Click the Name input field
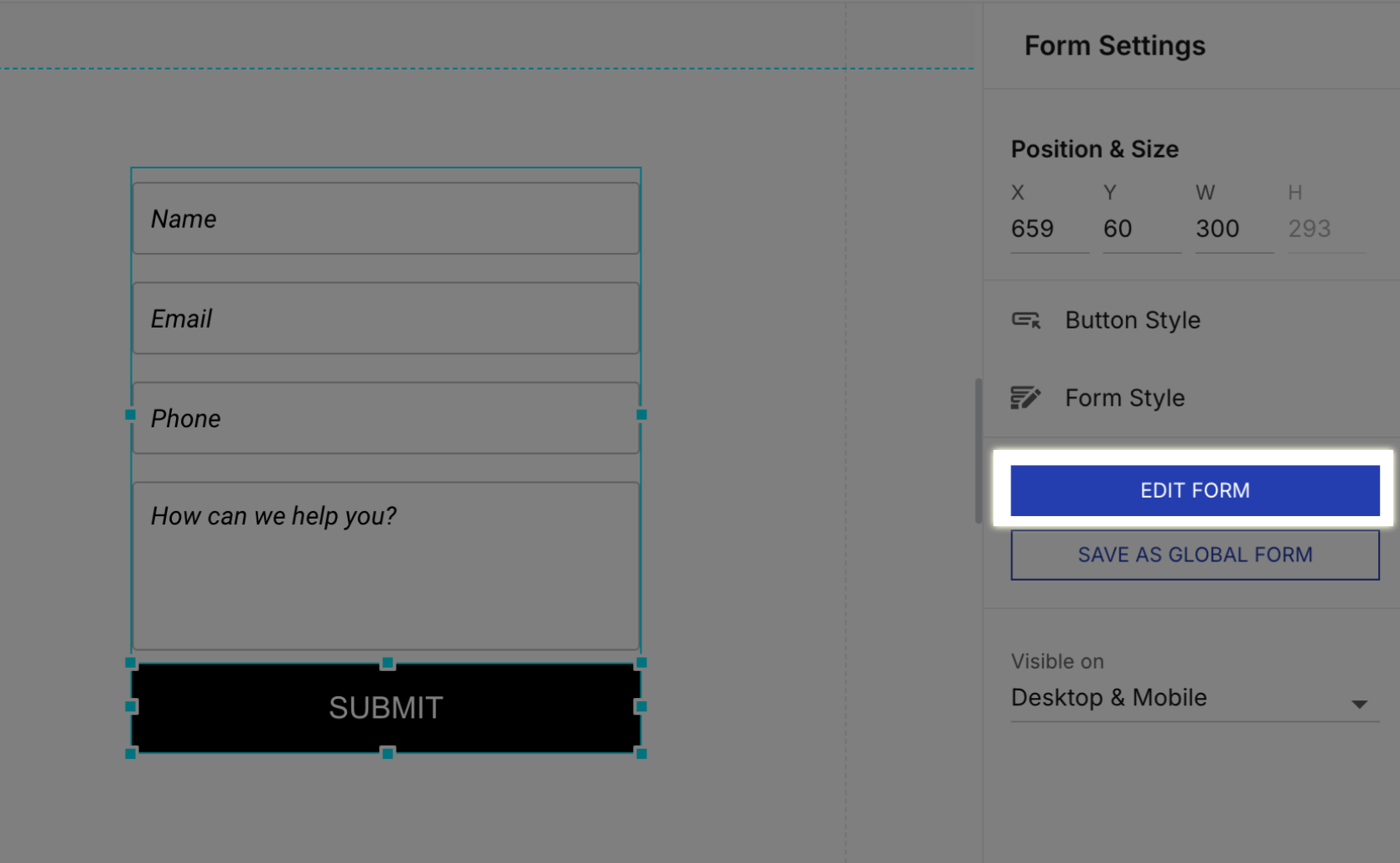1400x863 pixels. coord(386,219)
